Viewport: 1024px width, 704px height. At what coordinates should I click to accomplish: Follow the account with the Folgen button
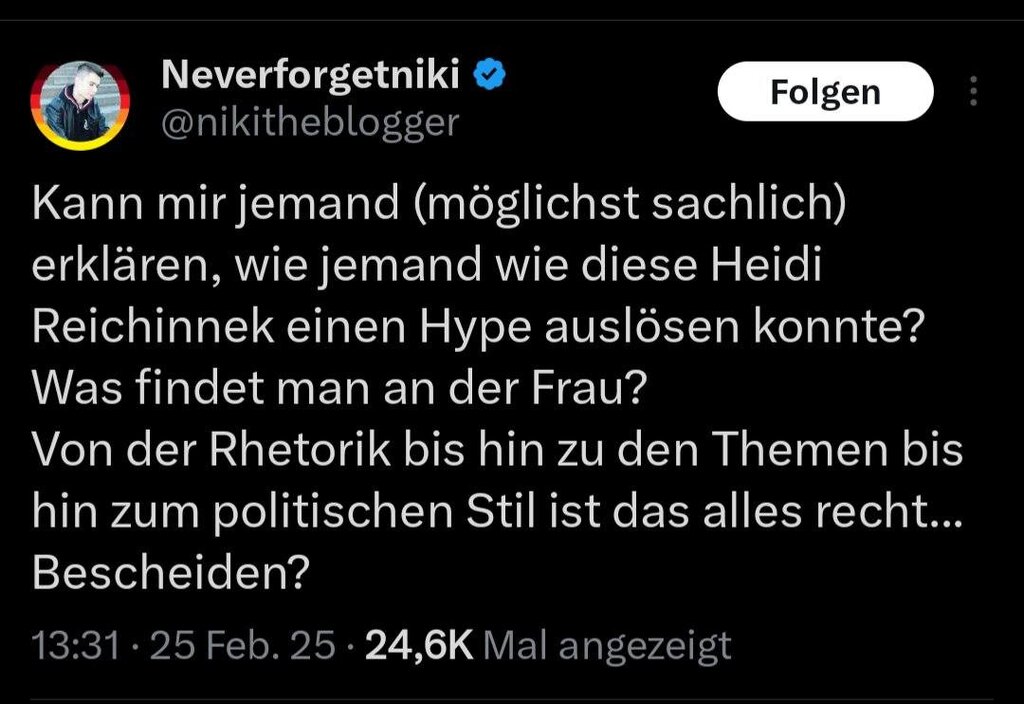coord(825,91)
